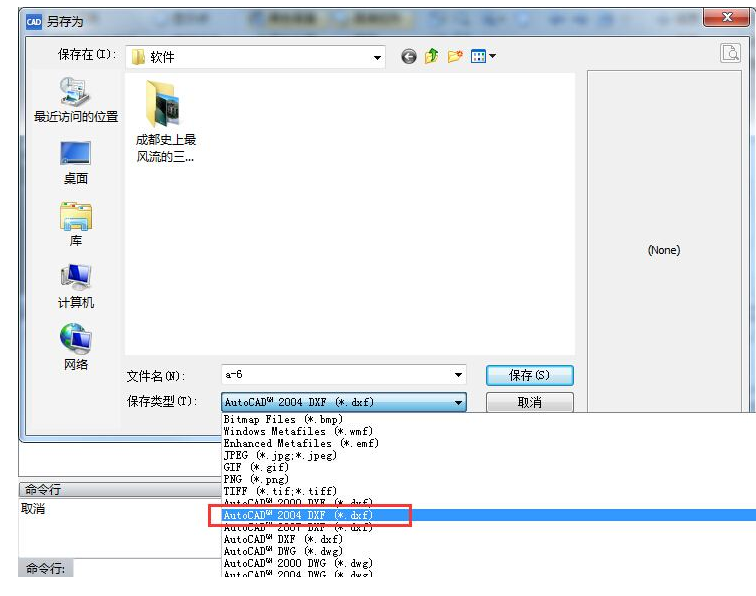
Task: Choose AutoCAD 2004 DXF (*.dxf) format
Action: click(x=298, y=515)
